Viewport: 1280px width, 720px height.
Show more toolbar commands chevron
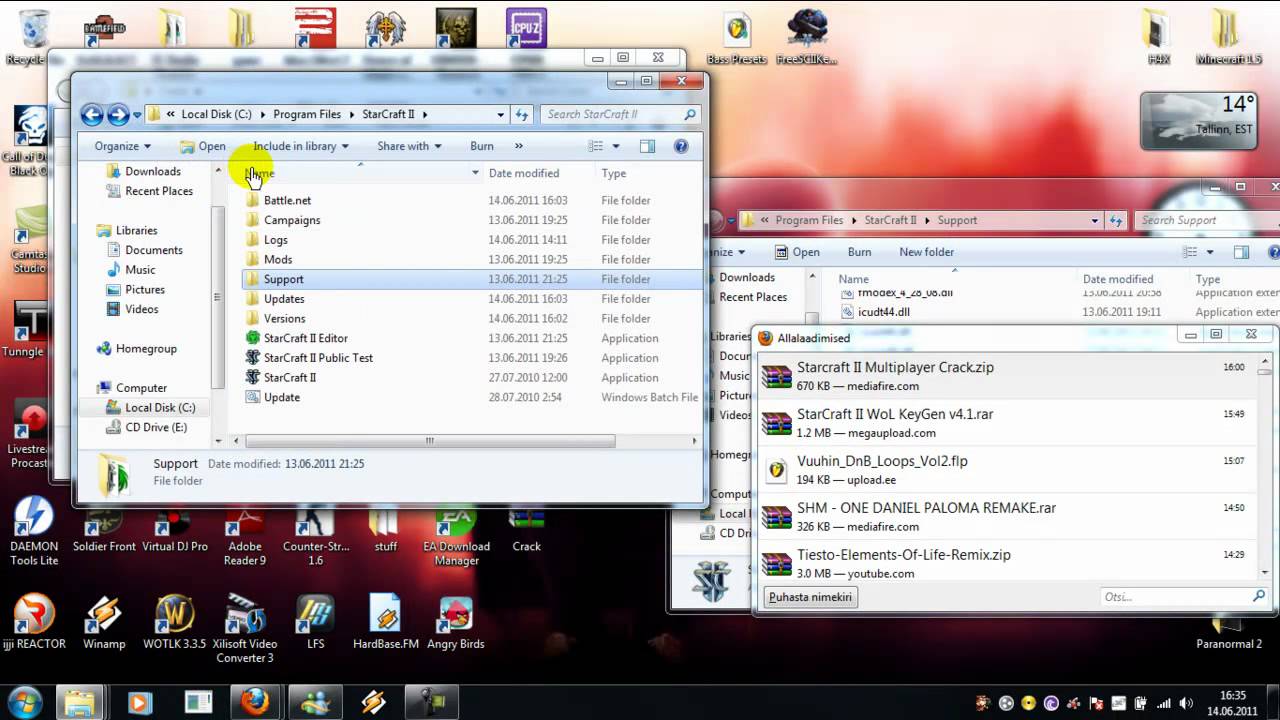tap(518, 146)
